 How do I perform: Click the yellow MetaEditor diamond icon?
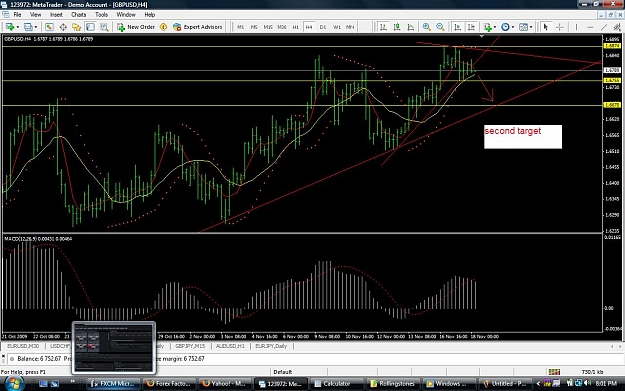pos(163,27)
